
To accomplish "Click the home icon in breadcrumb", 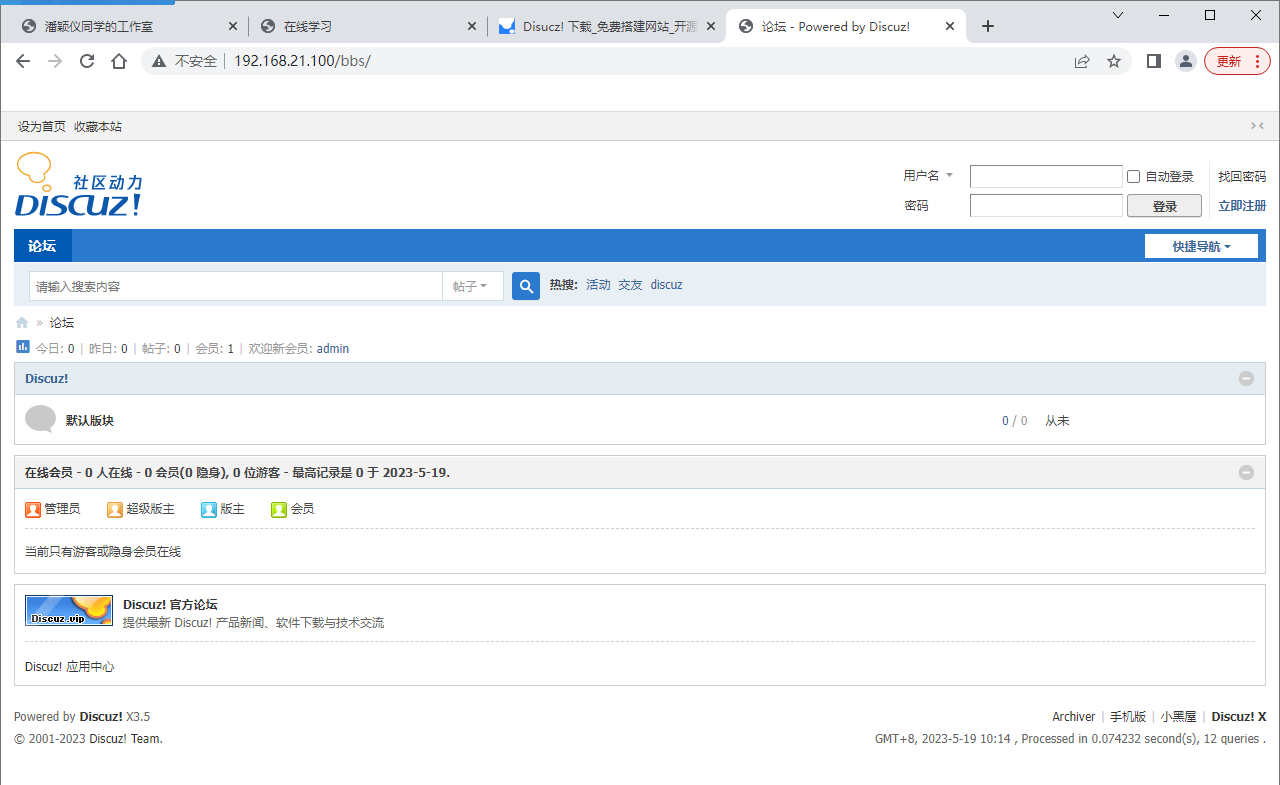I will [22, 323].
